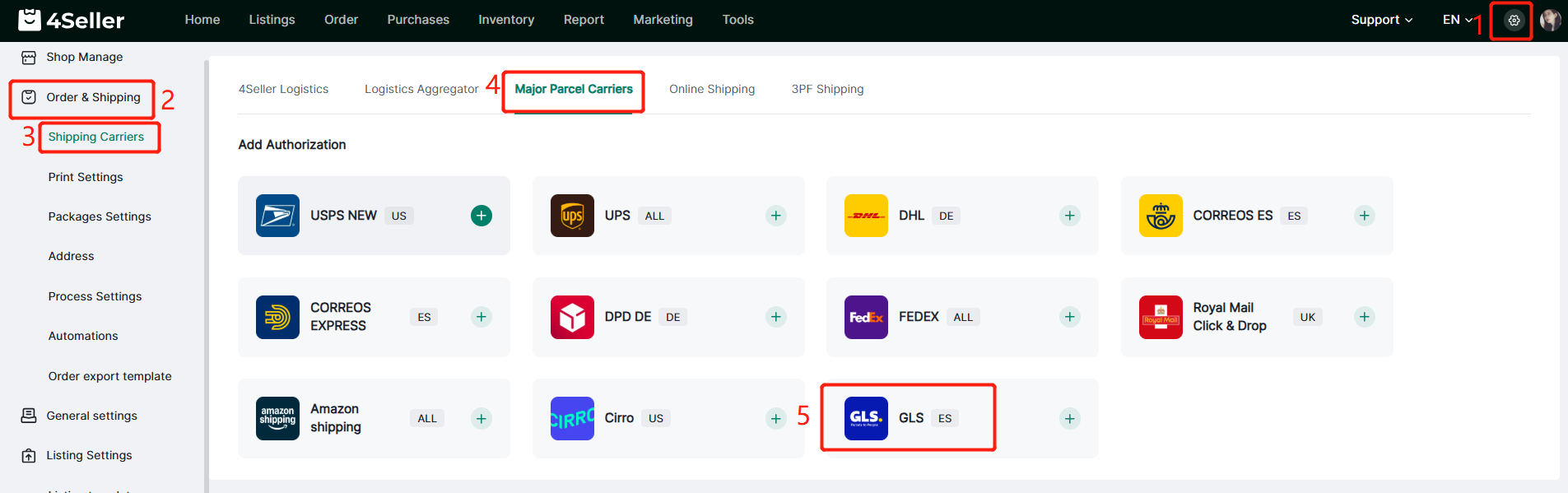Click the 4Seller logo
The height and width of the screenshot is (493, 1568).
[72, 20]
